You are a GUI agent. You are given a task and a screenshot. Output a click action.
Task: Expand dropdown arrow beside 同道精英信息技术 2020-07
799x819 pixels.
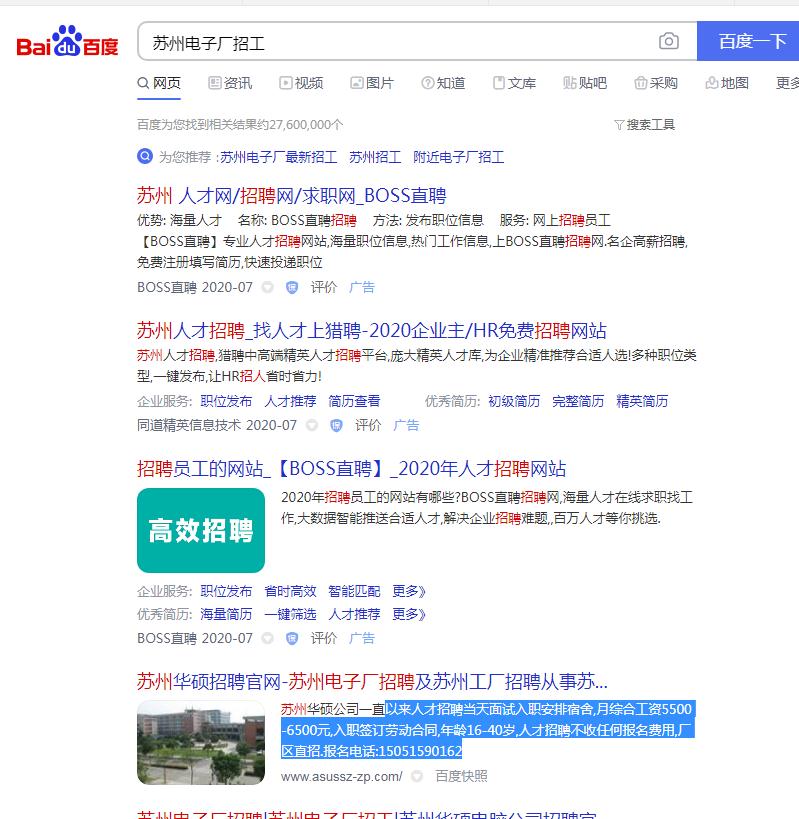tap(312, 425)
